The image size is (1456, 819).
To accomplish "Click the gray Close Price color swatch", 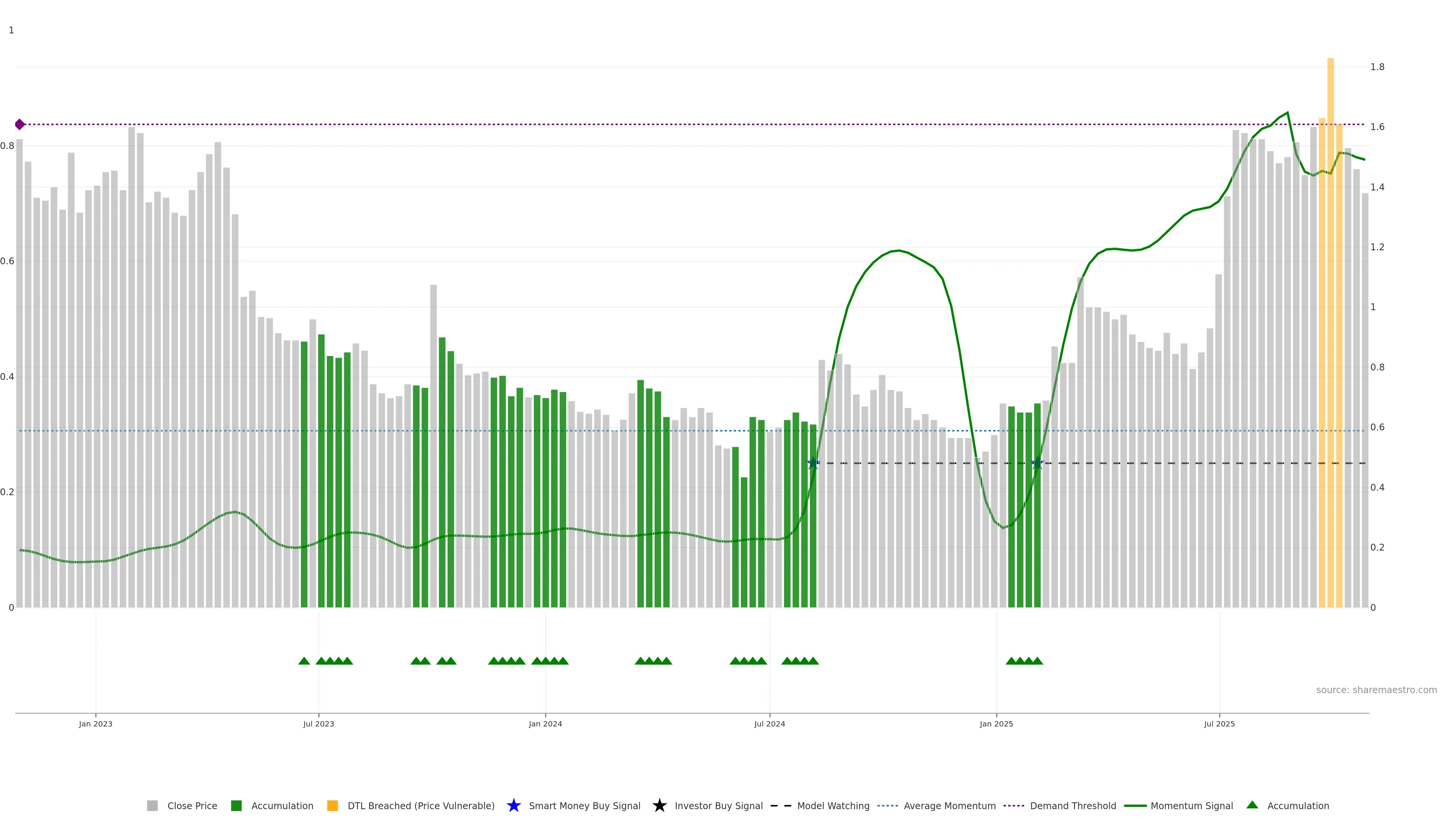I will pos(152,805).
